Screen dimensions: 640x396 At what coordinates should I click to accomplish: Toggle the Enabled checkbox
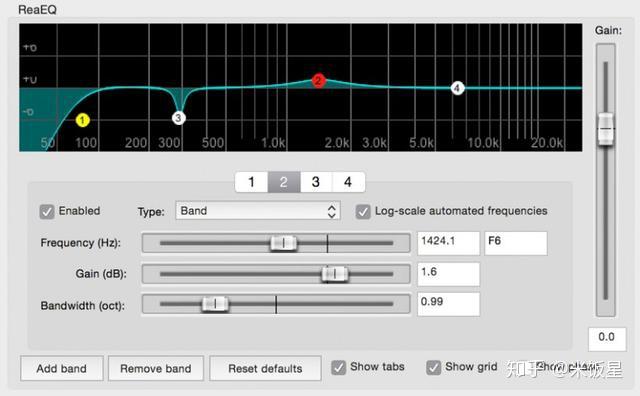click(47, 211)
